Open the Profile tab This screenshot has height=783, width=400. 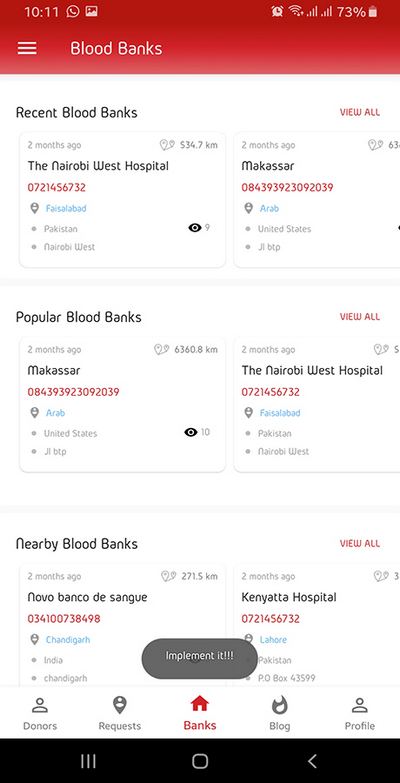(x=360, y=713)
